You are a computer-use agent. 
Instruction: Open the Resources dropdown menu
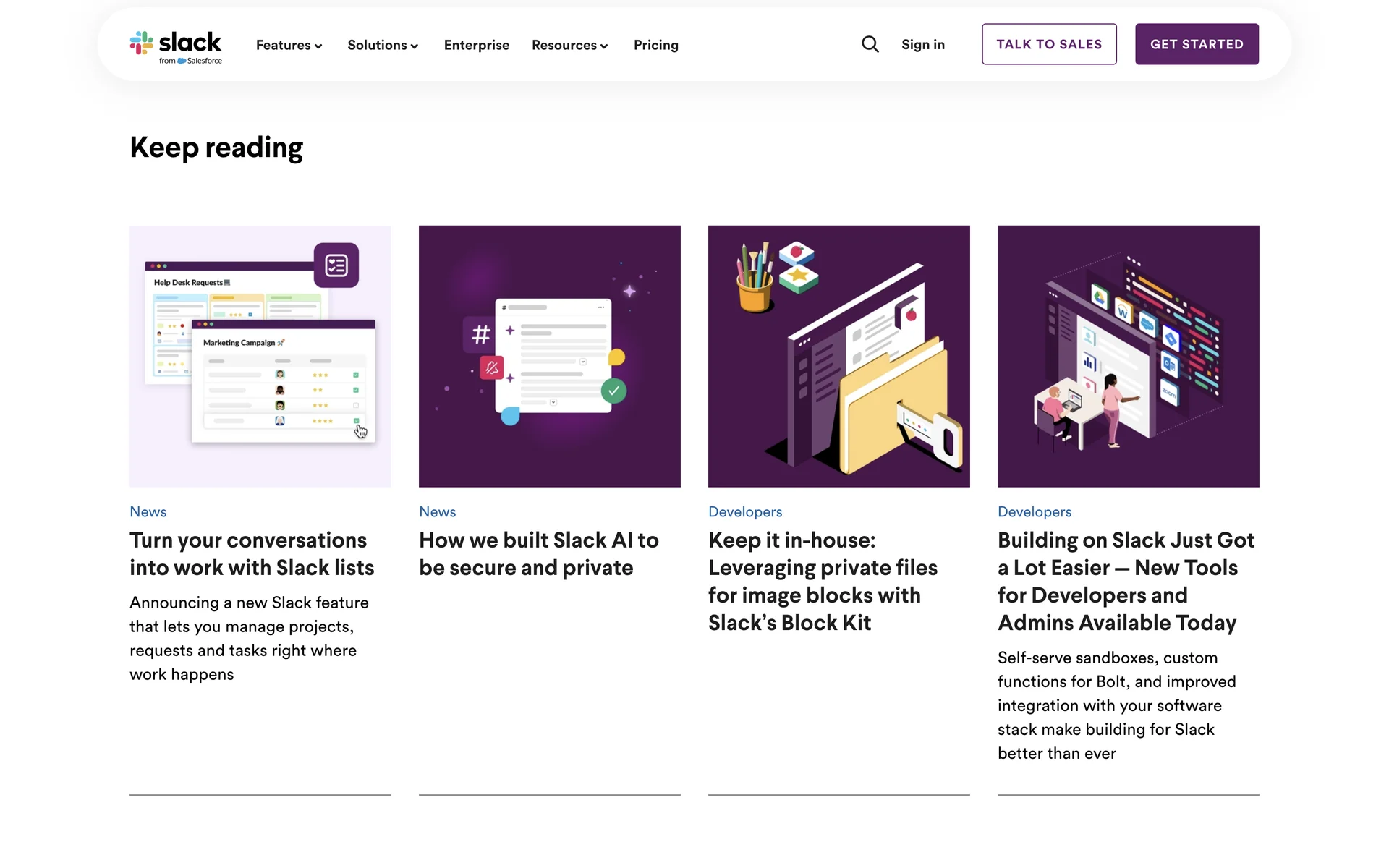coord(569,45)
